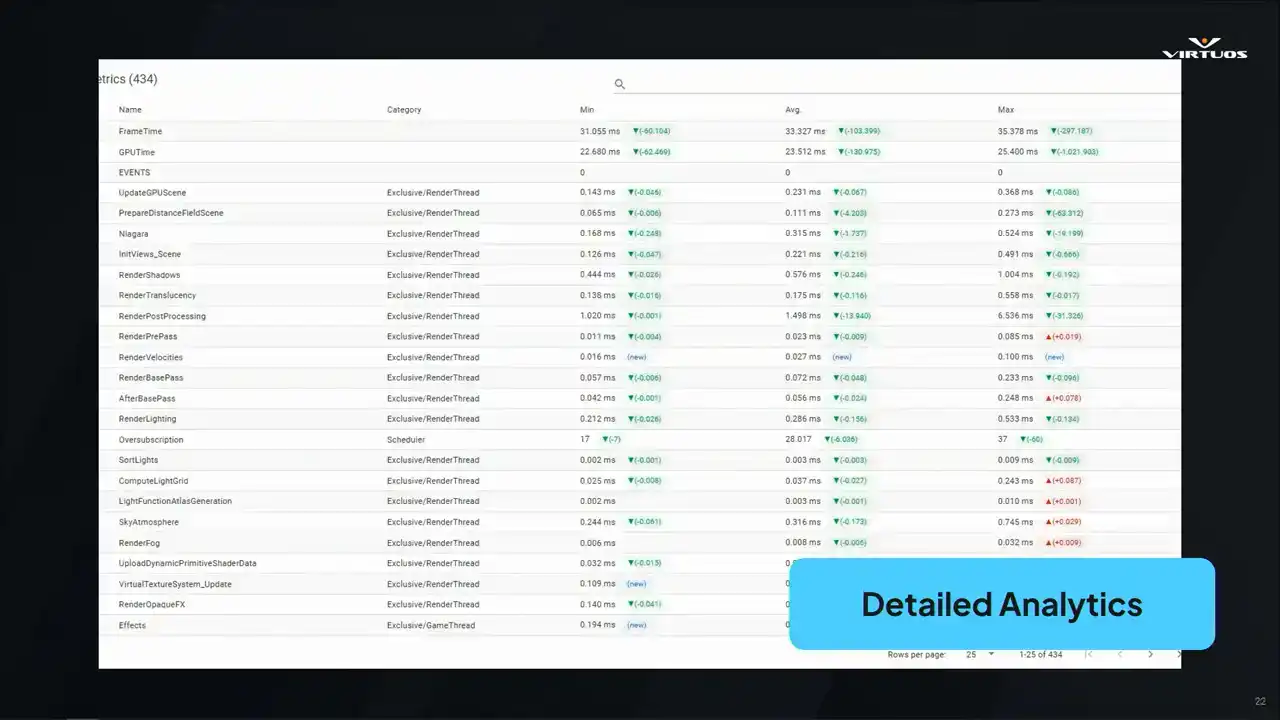Open the Rows per page dropdown
The width and height of the screenshot is (1280, 720).
(x=980, y=654)
